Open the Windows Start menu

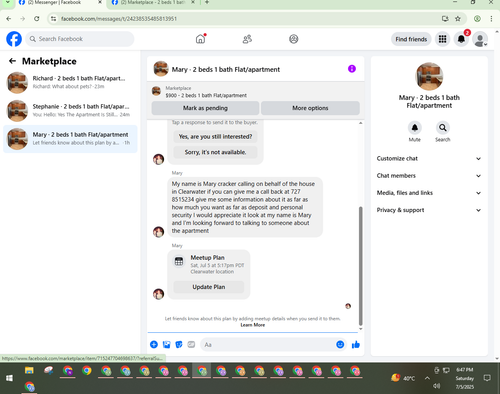coord(9,378)
